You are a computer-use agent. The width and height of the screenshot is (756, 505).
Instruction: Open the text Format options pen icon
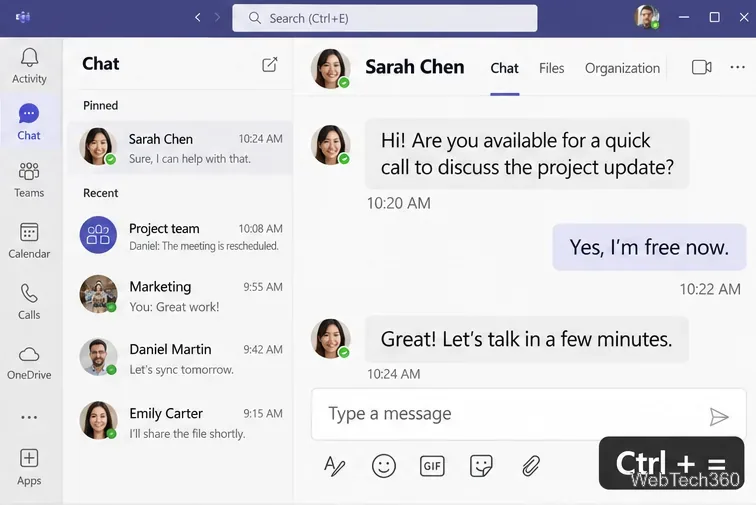click(x=334, y=465)
